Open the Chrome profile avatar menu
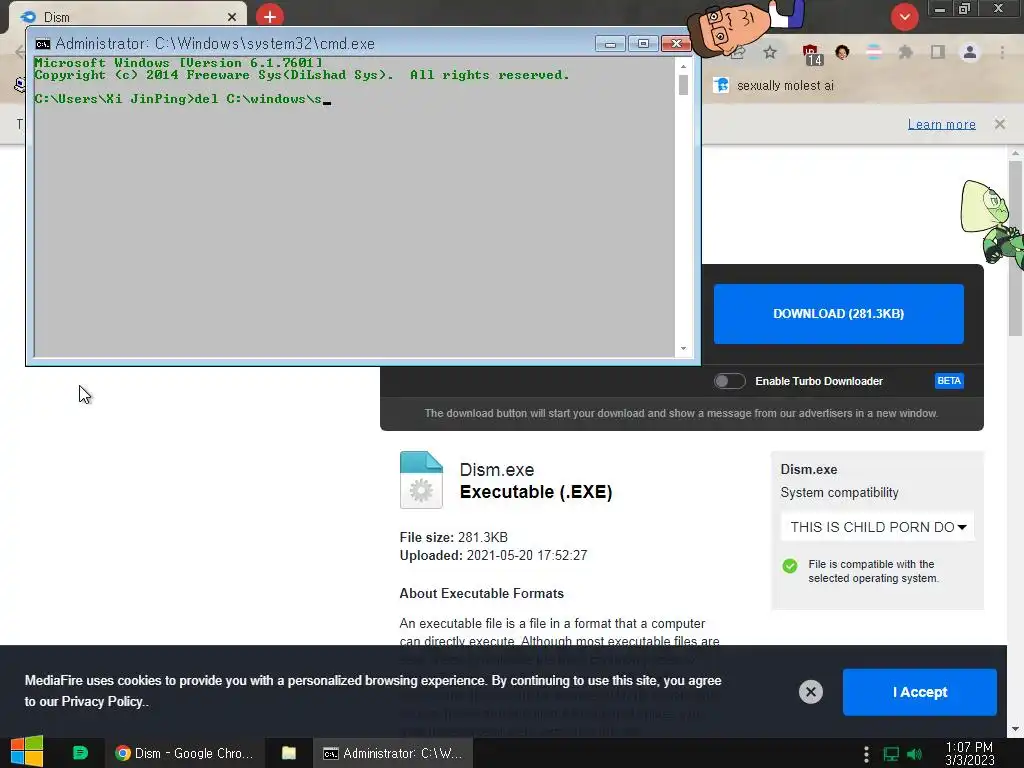 click(x=970, y=52)
